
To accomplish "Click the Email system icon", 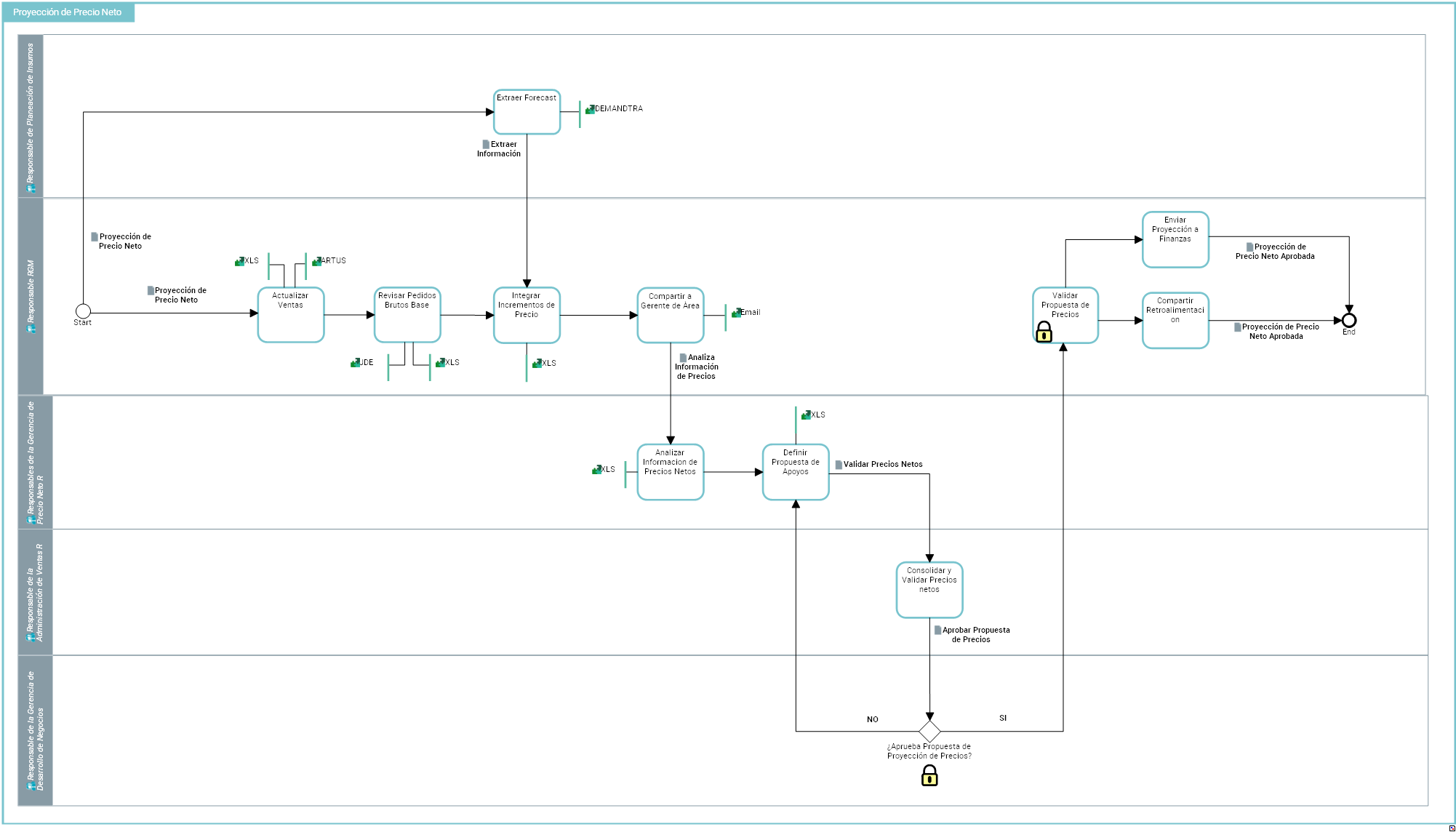I will pos(736,313).
